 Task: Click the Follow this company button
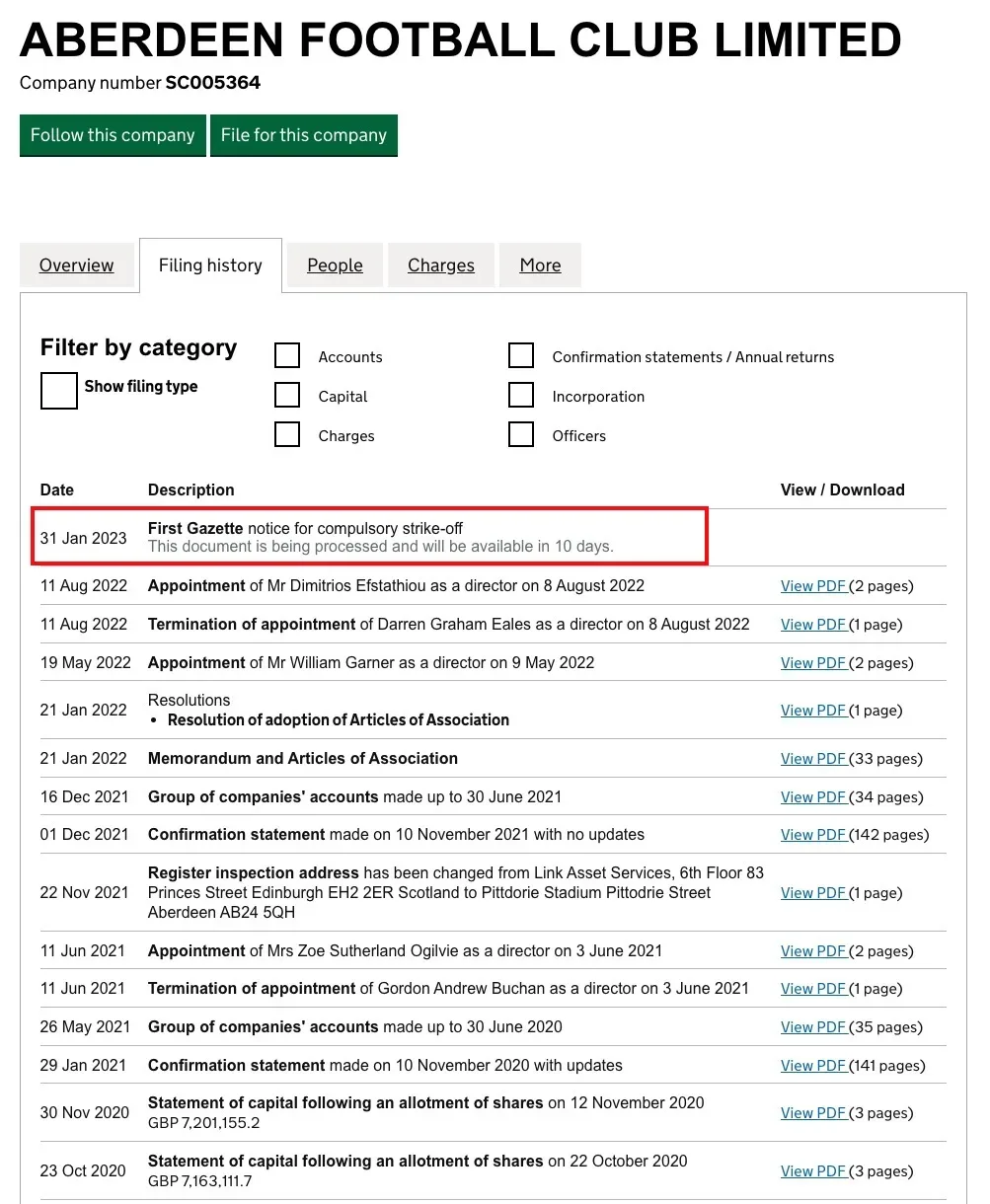click(x=113, y=135)
